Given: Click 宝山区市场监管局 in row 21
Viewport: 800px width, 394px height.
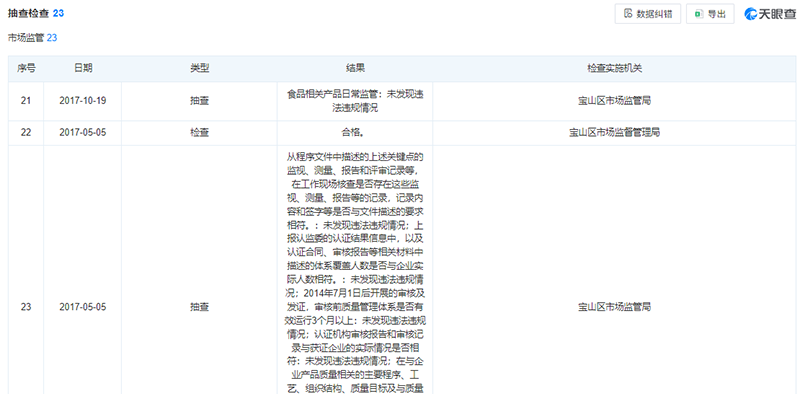Looking at the screenshot, I should pyautogui.click(x=614, y=101).
